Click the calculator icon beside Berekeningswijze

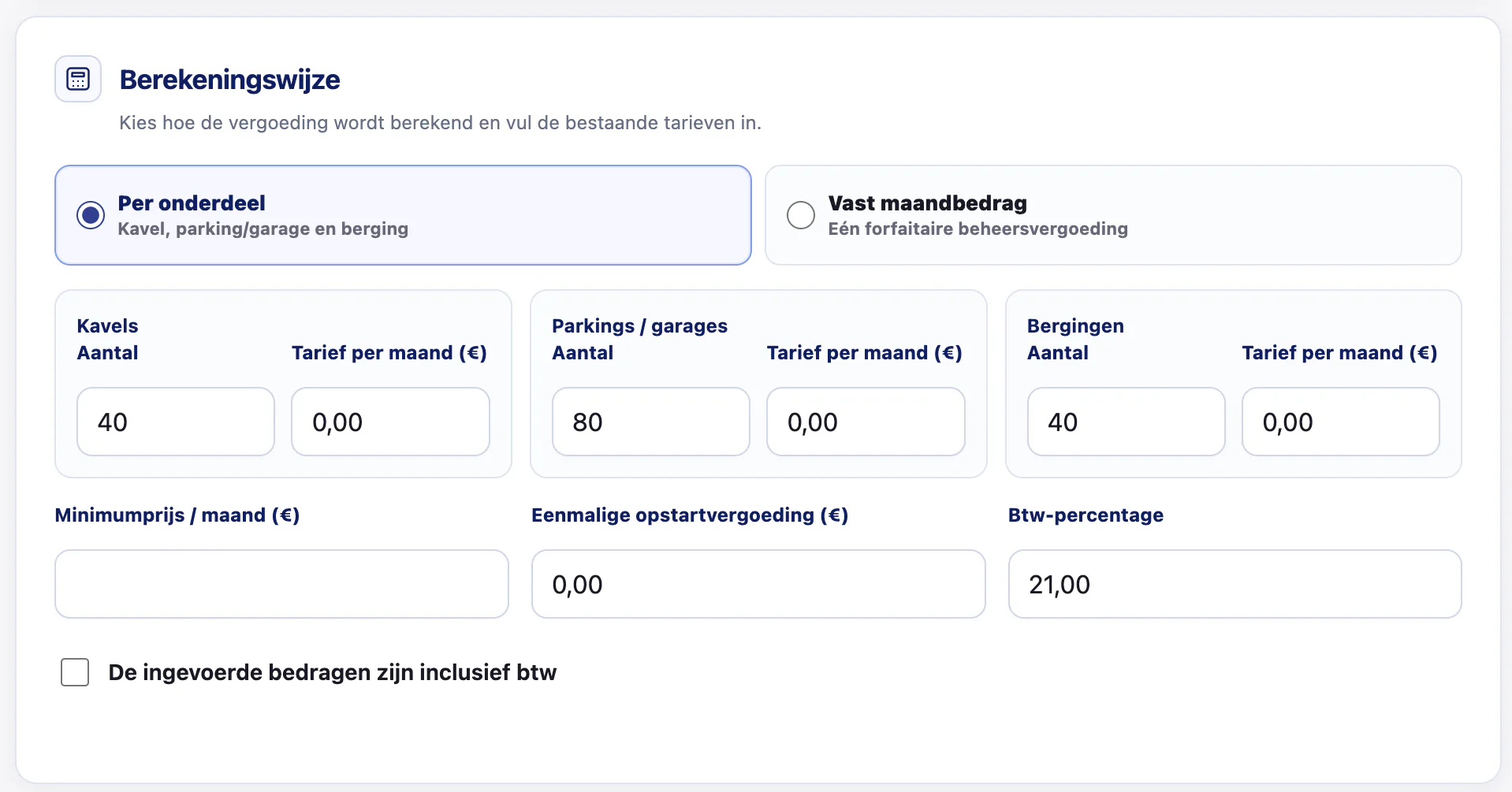tap(78, 79)
